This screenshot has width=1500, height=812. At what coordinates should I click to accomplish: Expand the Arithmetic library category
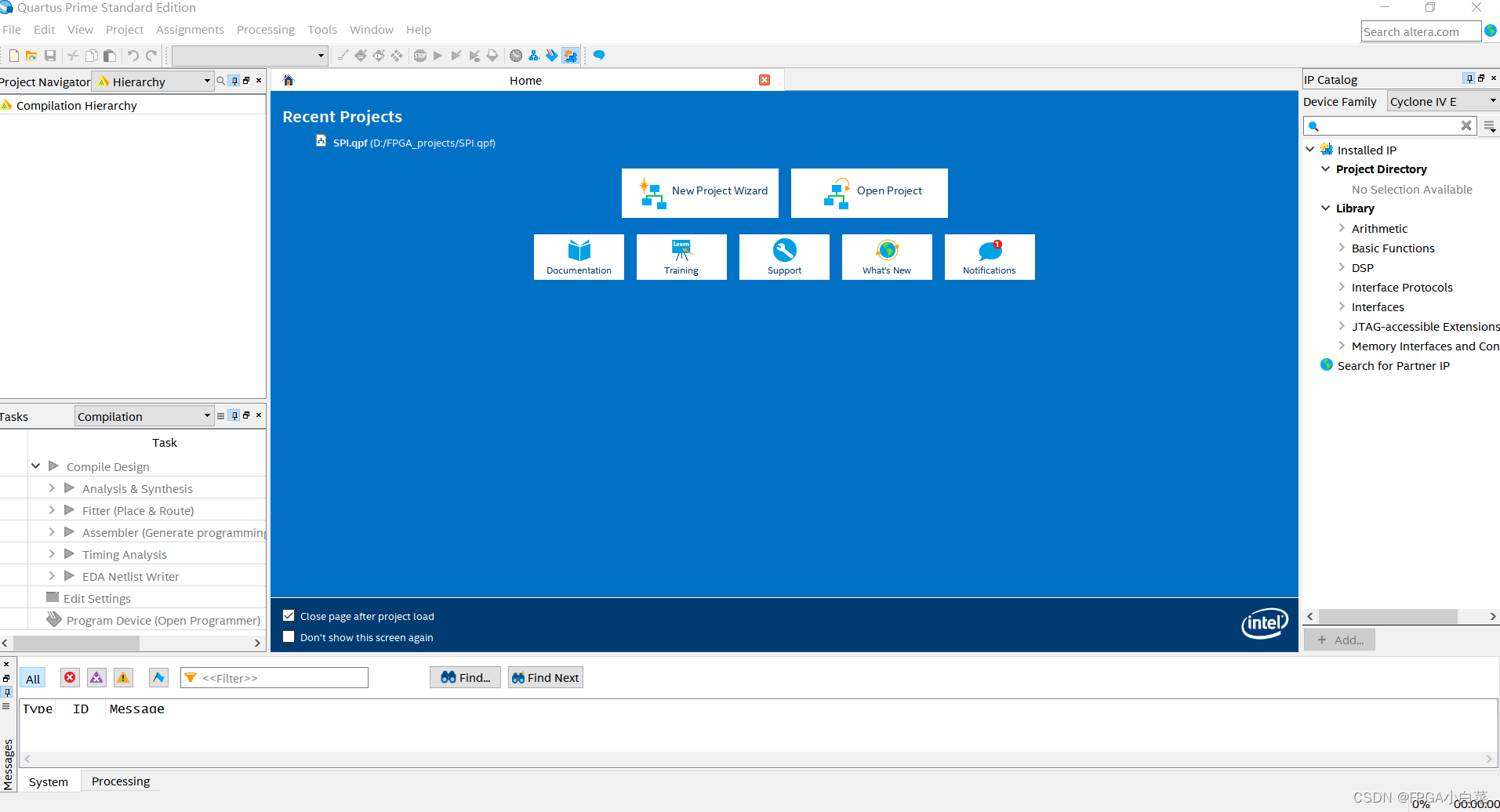(1342, 228)
